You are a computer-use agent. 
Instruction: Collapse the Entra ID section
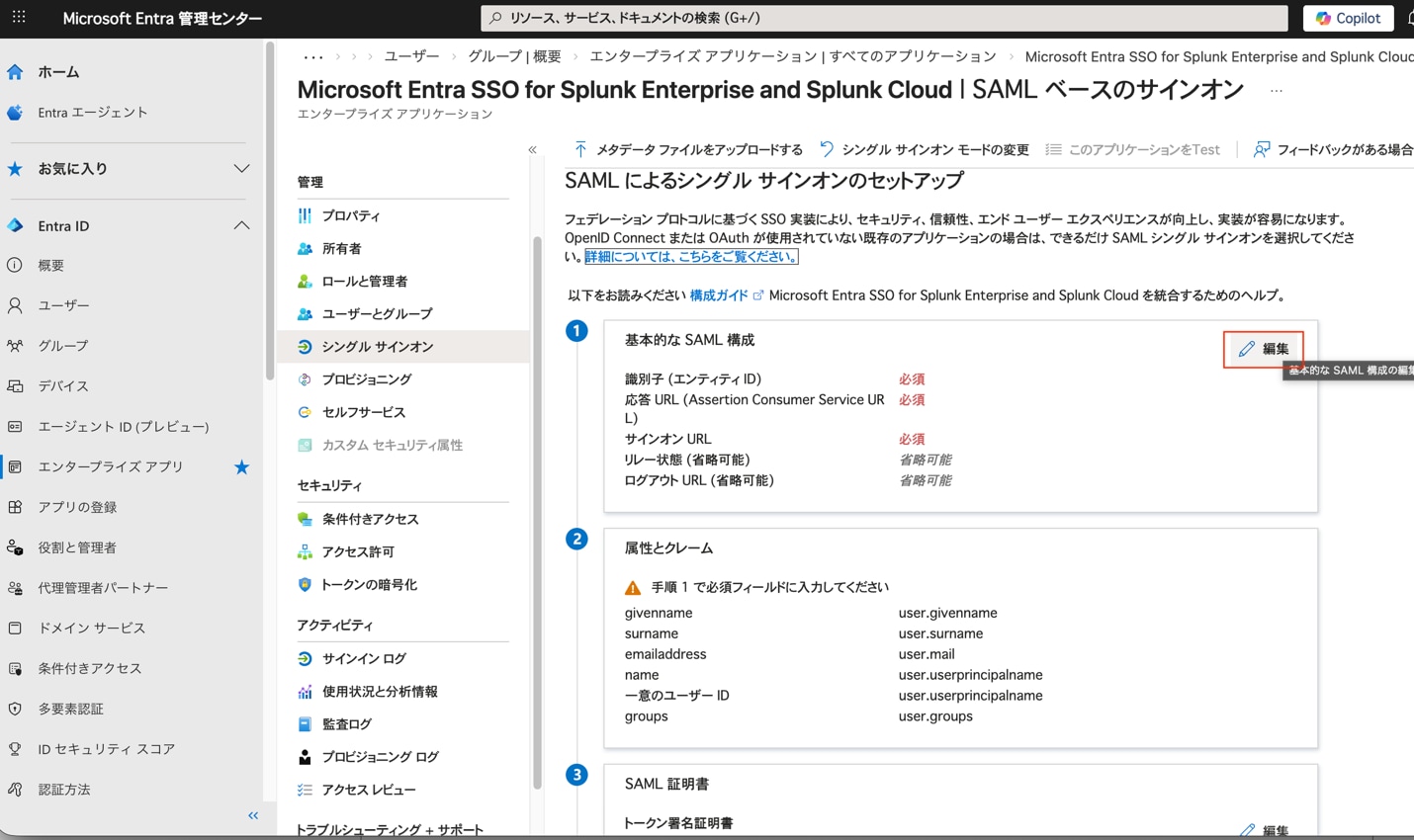point(241,225)
